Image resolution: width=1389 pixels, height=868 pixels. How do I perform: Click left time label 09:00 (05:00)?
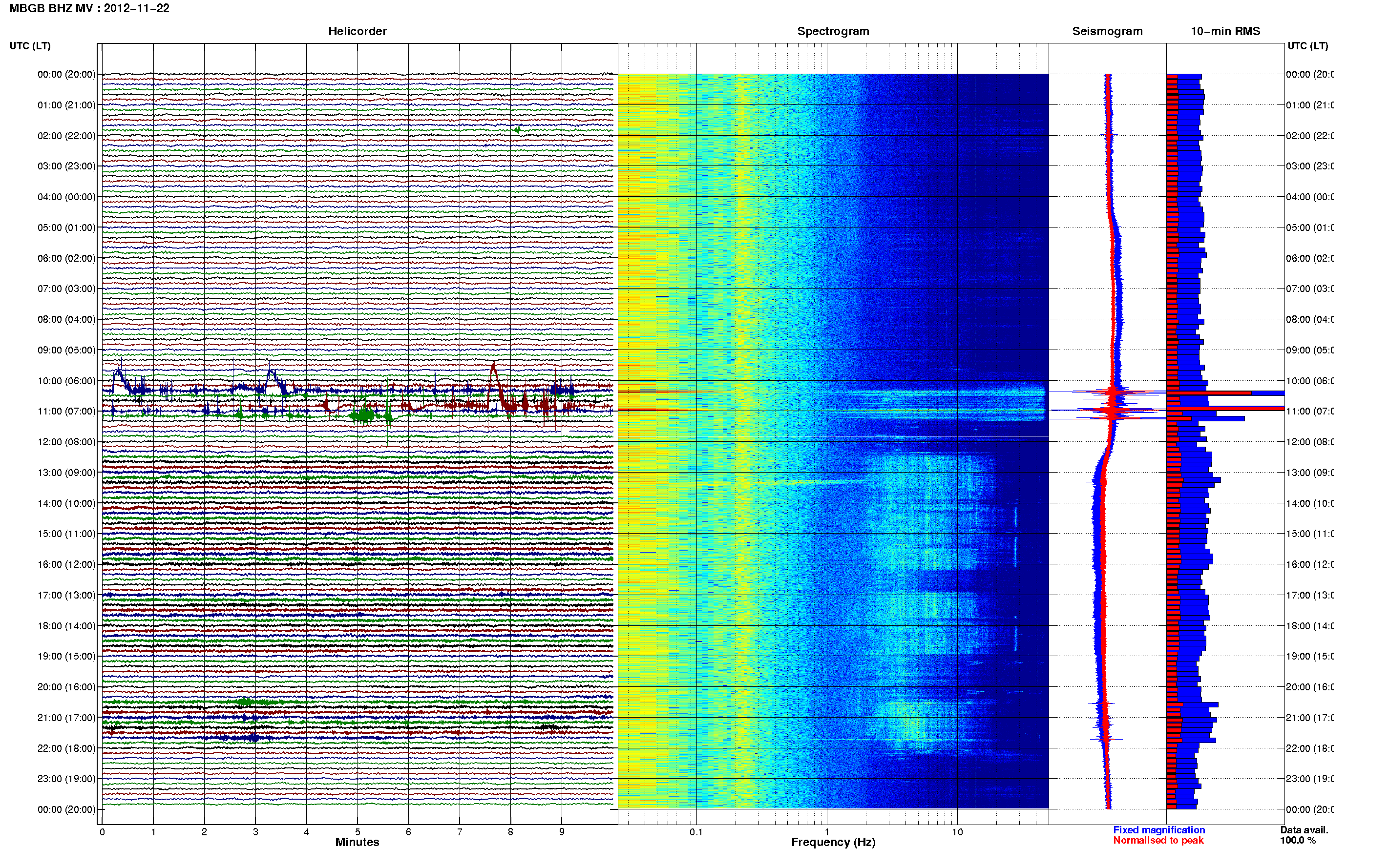pos(66,350)
